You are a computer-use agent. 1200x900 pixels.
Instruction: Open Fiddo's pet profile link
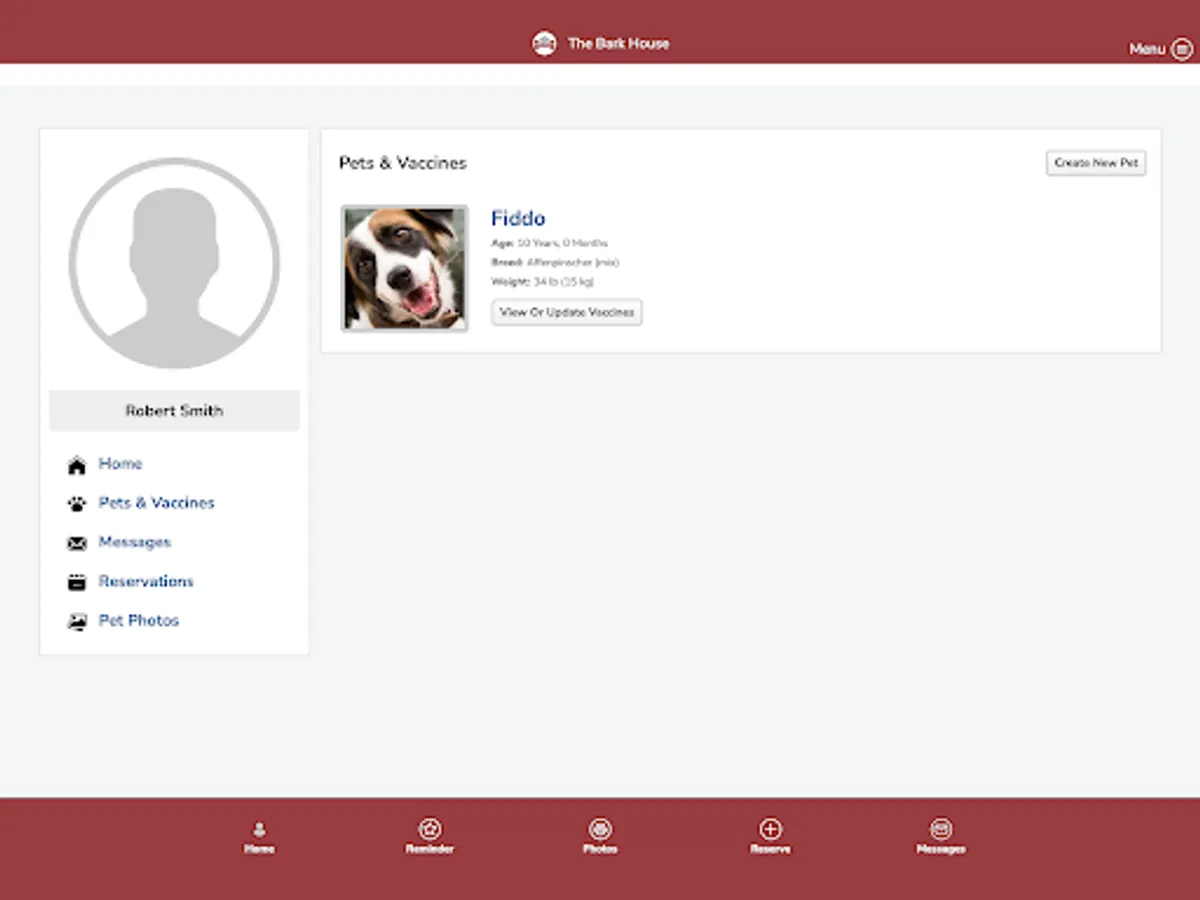coord(518,218)
